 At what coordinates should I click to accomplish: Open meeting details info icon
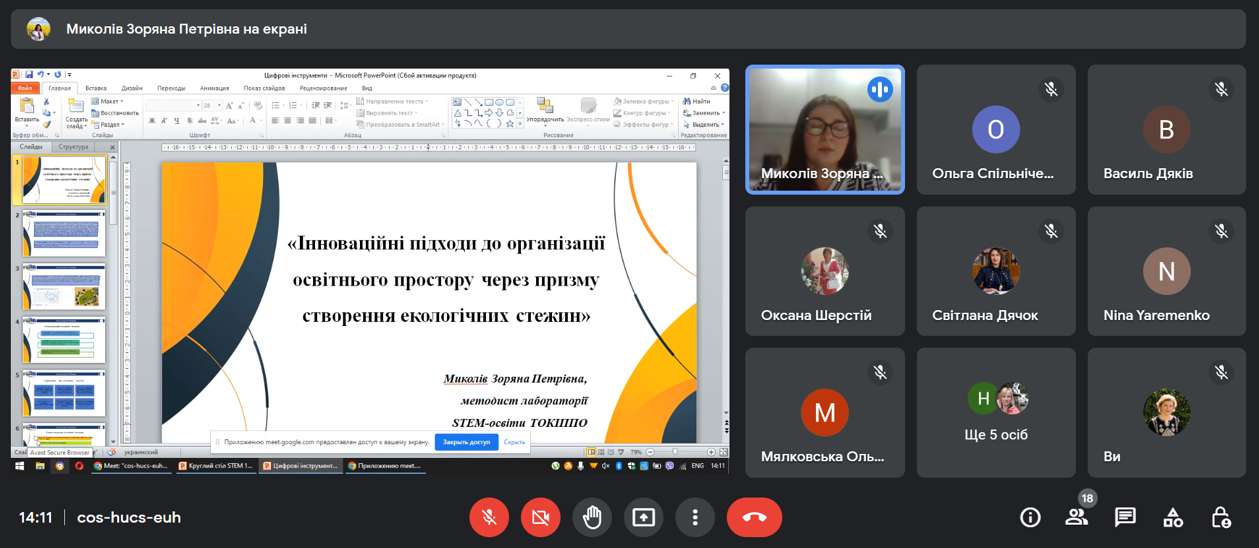click(1030, 517)
